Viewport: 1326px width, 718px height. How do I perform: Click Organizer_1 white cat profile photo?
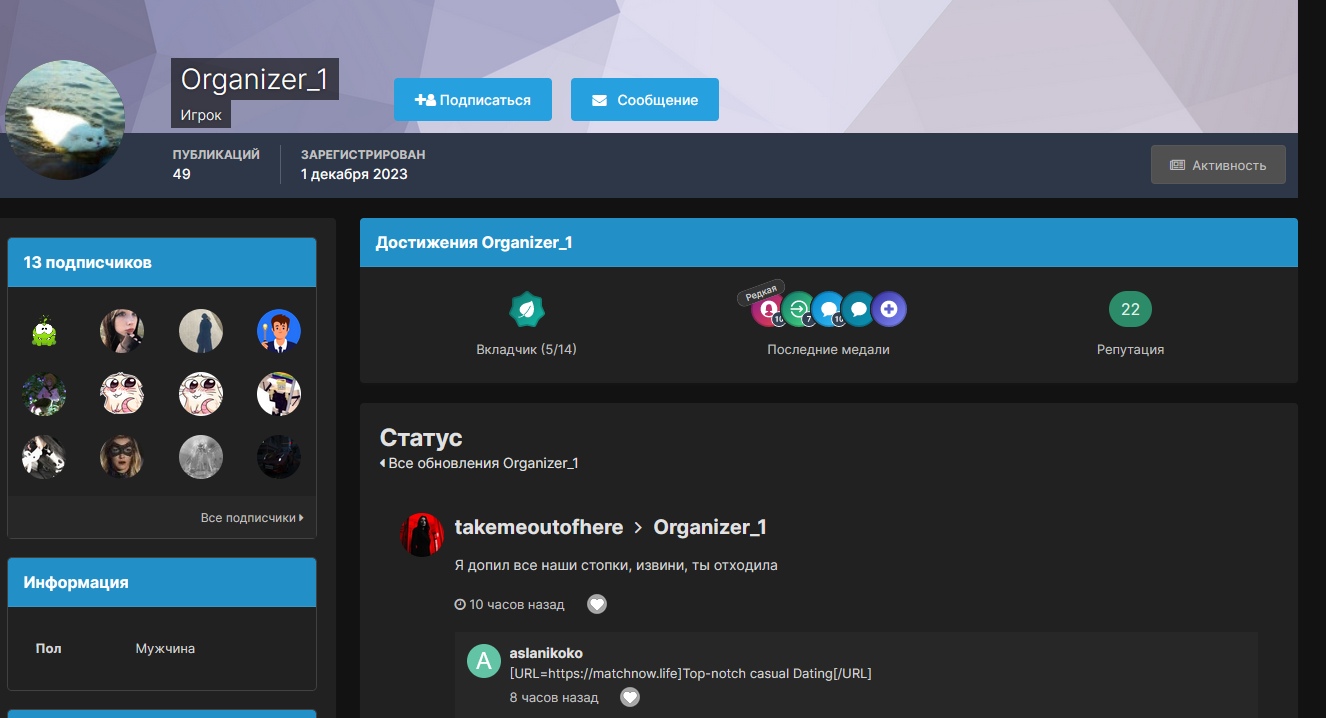pyautogui.click(x=65, y=120)
